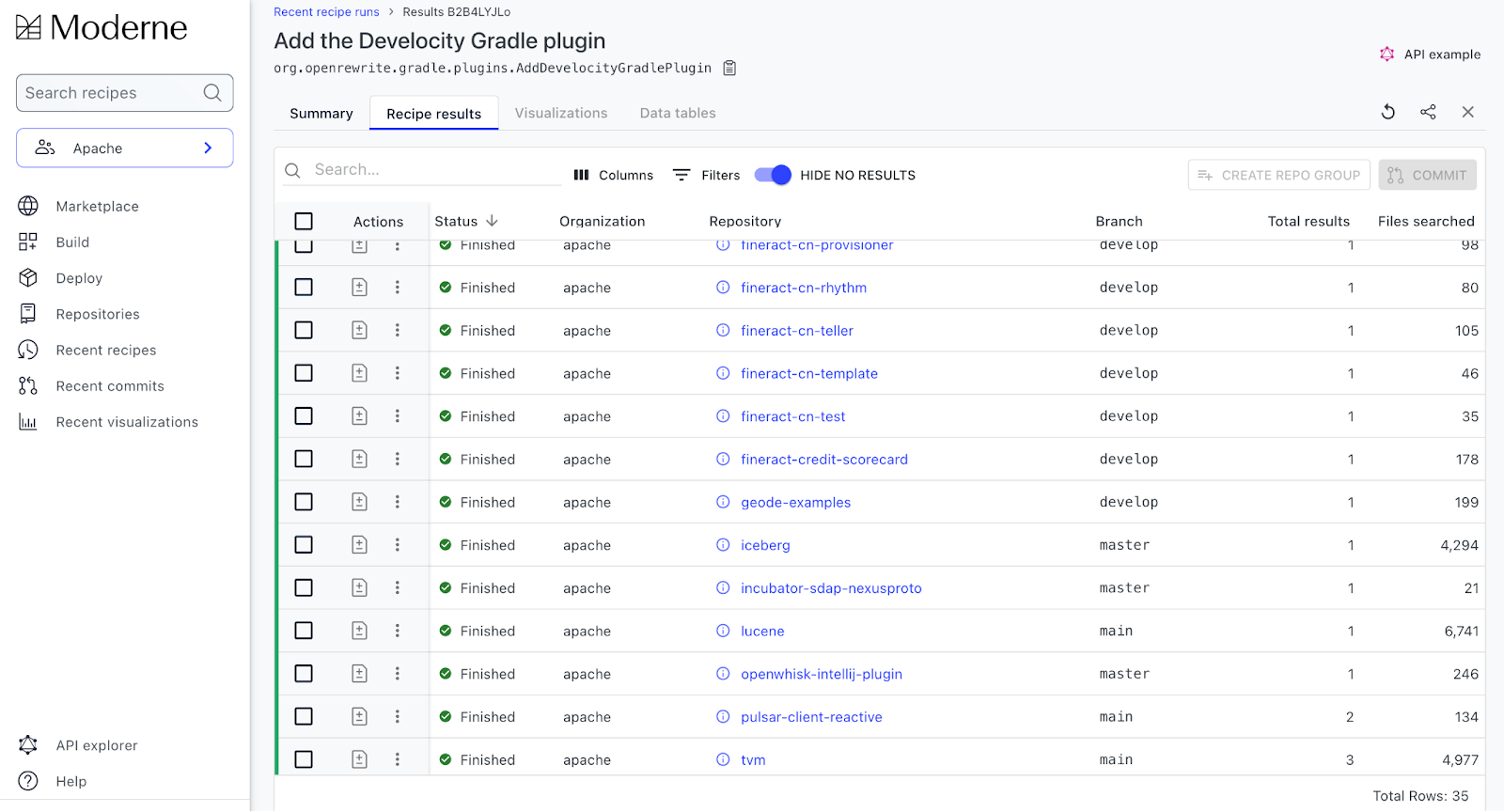Switch to the Visualizations tab

pos(561,113)
